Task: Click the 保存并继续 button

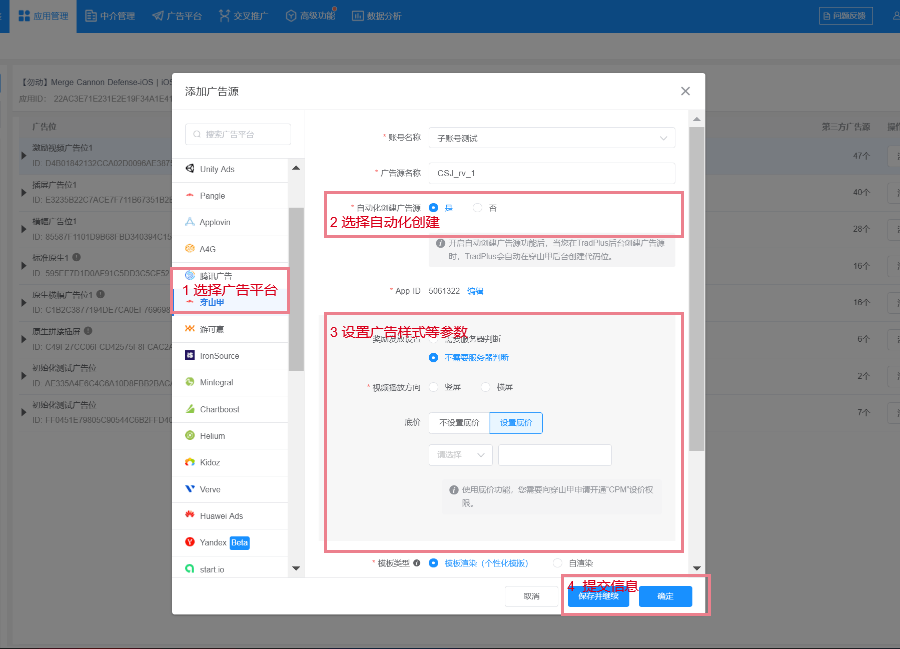Action: tap(598, 597)
